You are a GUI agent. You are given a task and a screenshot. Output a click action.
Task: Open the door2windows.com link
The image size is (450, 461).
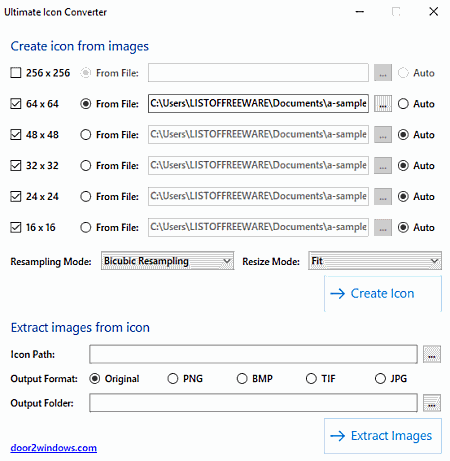point(54,448)
